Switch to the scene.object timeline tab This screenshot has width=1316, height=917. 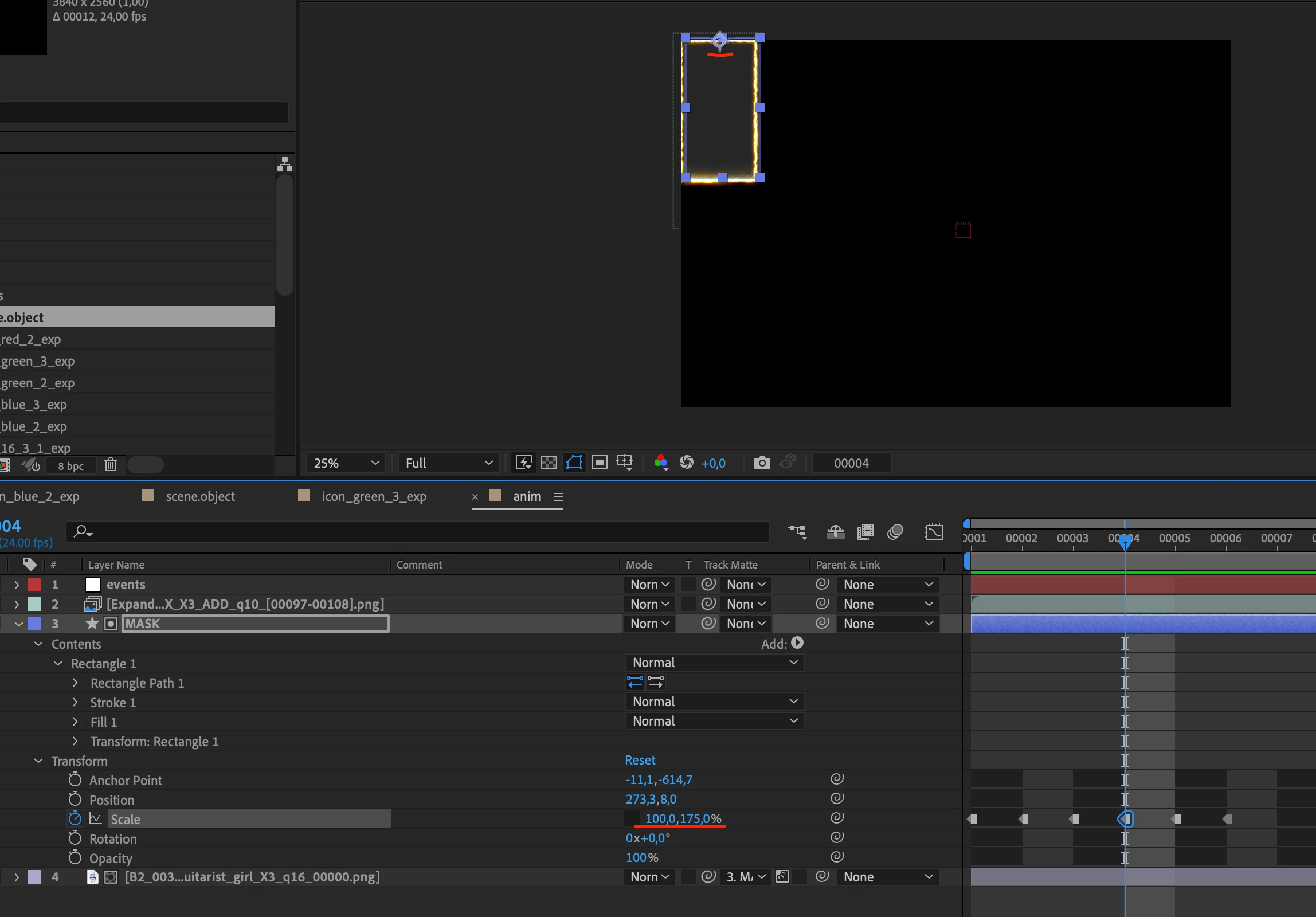pos(199,496)
